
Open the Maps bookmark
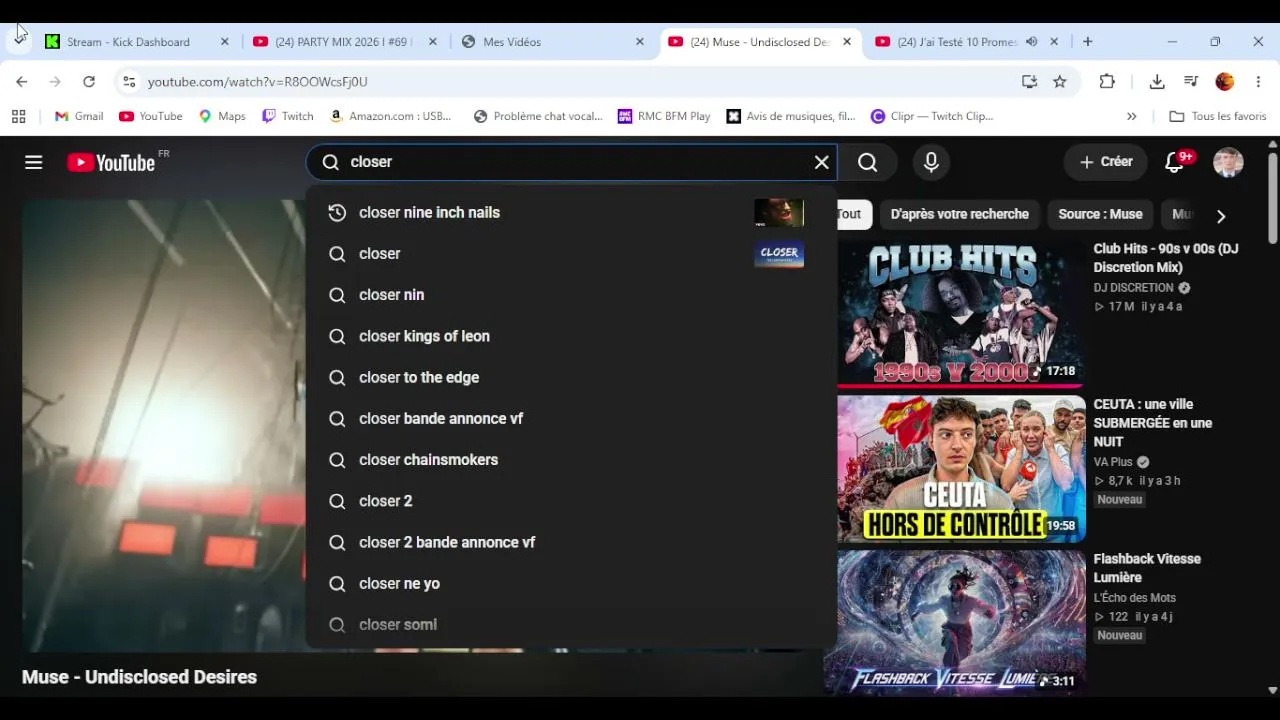click(221, 116)
